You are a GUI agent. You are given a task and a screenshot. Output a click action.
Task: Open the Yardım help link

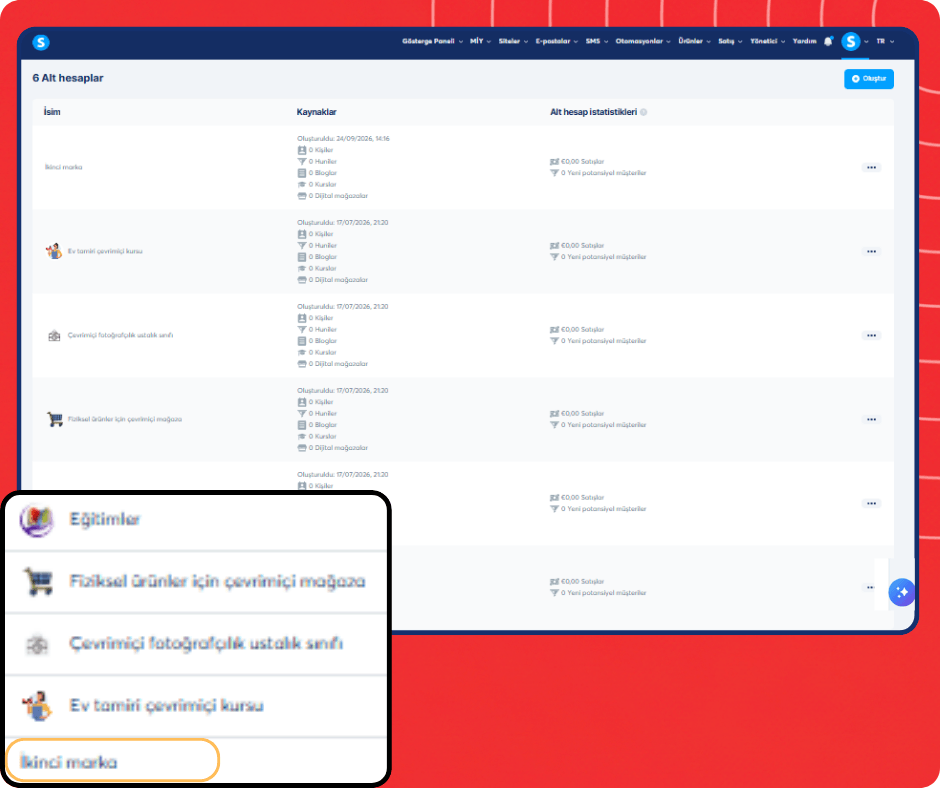pos(805,41)
